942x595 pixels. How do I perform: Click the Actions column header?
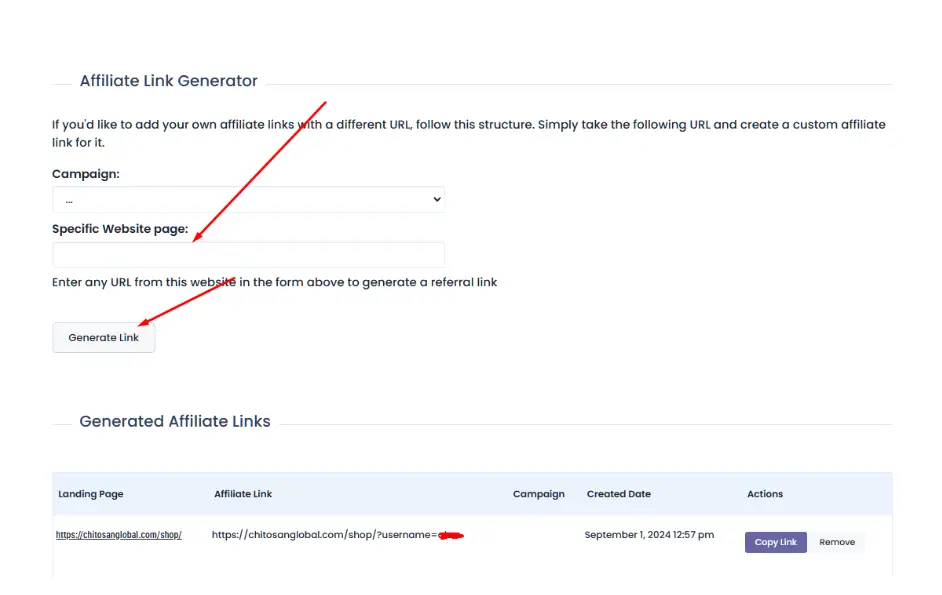click(x=765, y=494)
